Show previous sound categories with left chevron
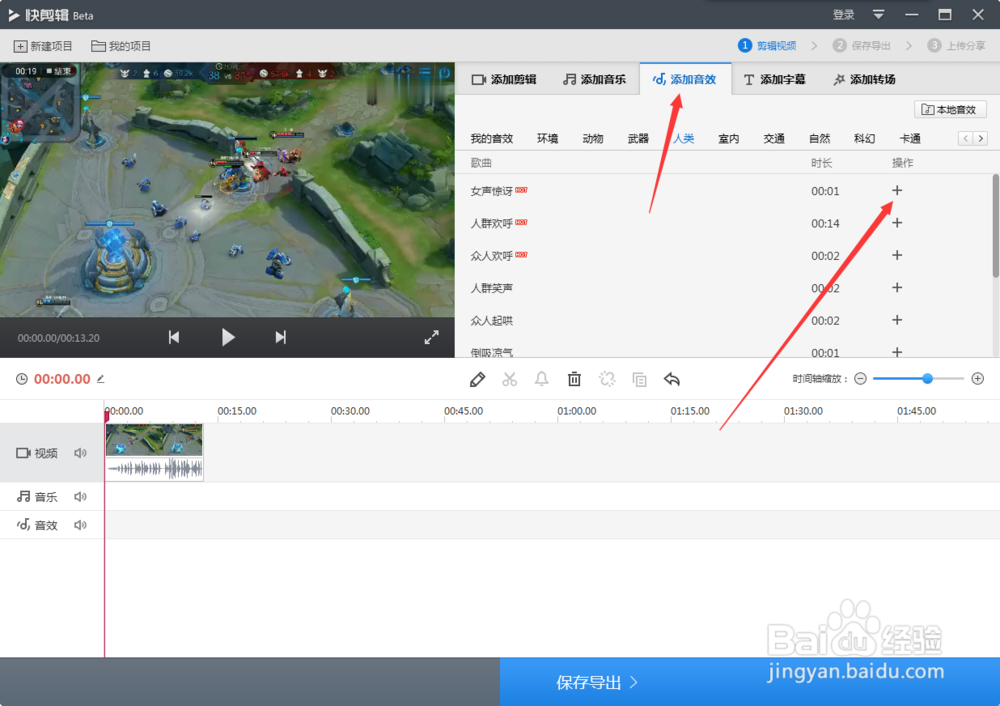Image resolution: width=1000 pixels, height=706 pixels. point(966,138)
